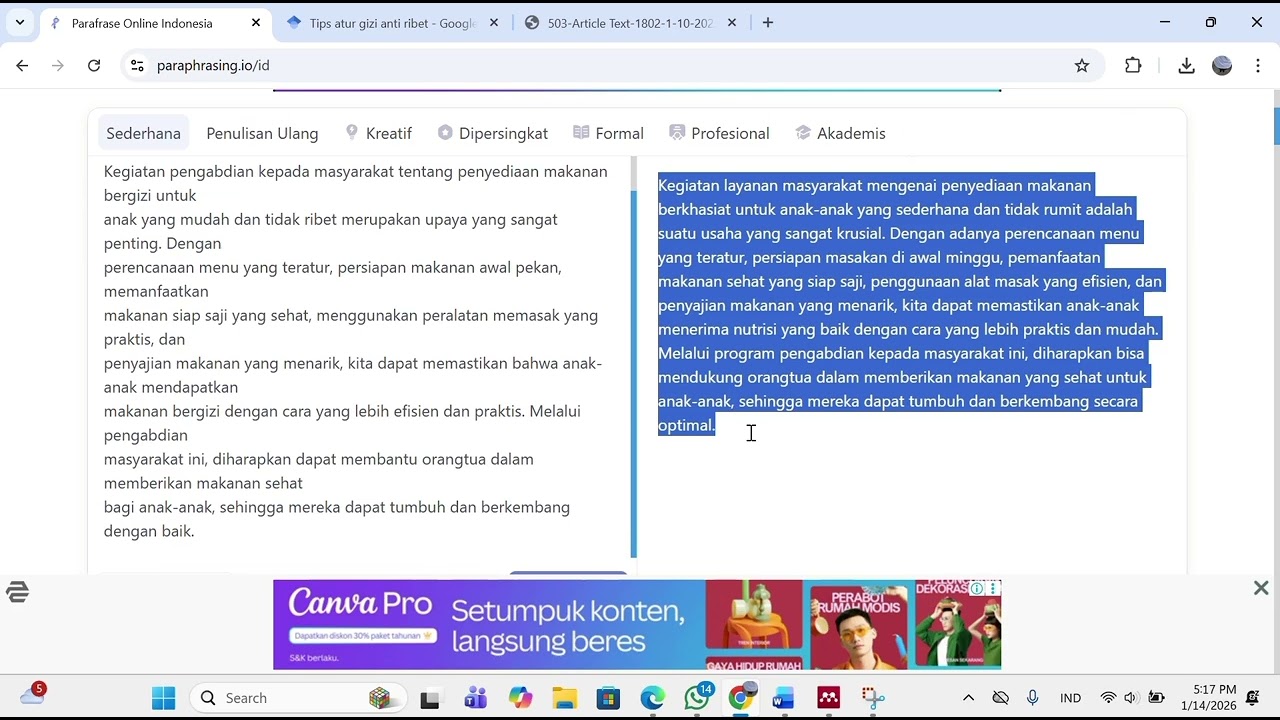Show hidden system tray icons

[968, 698]
